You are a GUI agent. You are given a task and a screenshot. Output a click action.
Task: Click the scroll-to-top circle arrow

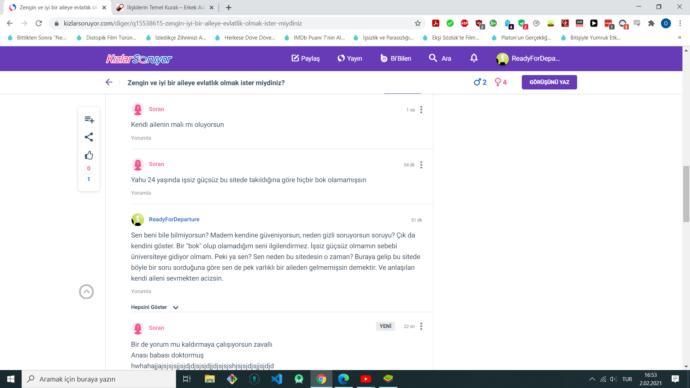[86, 292]
